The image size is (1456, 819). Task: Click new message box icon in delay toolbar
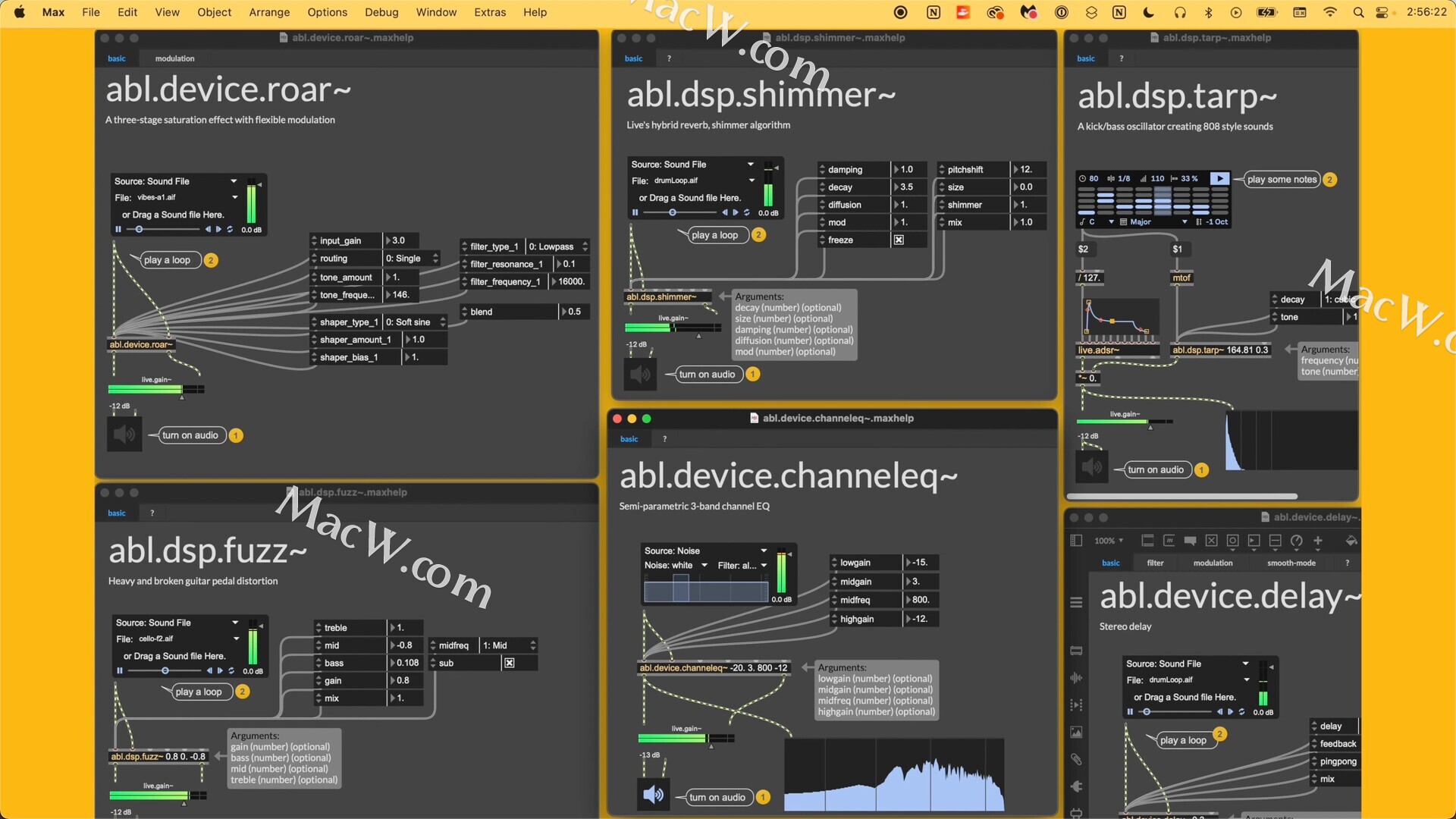click(1169, 541)
